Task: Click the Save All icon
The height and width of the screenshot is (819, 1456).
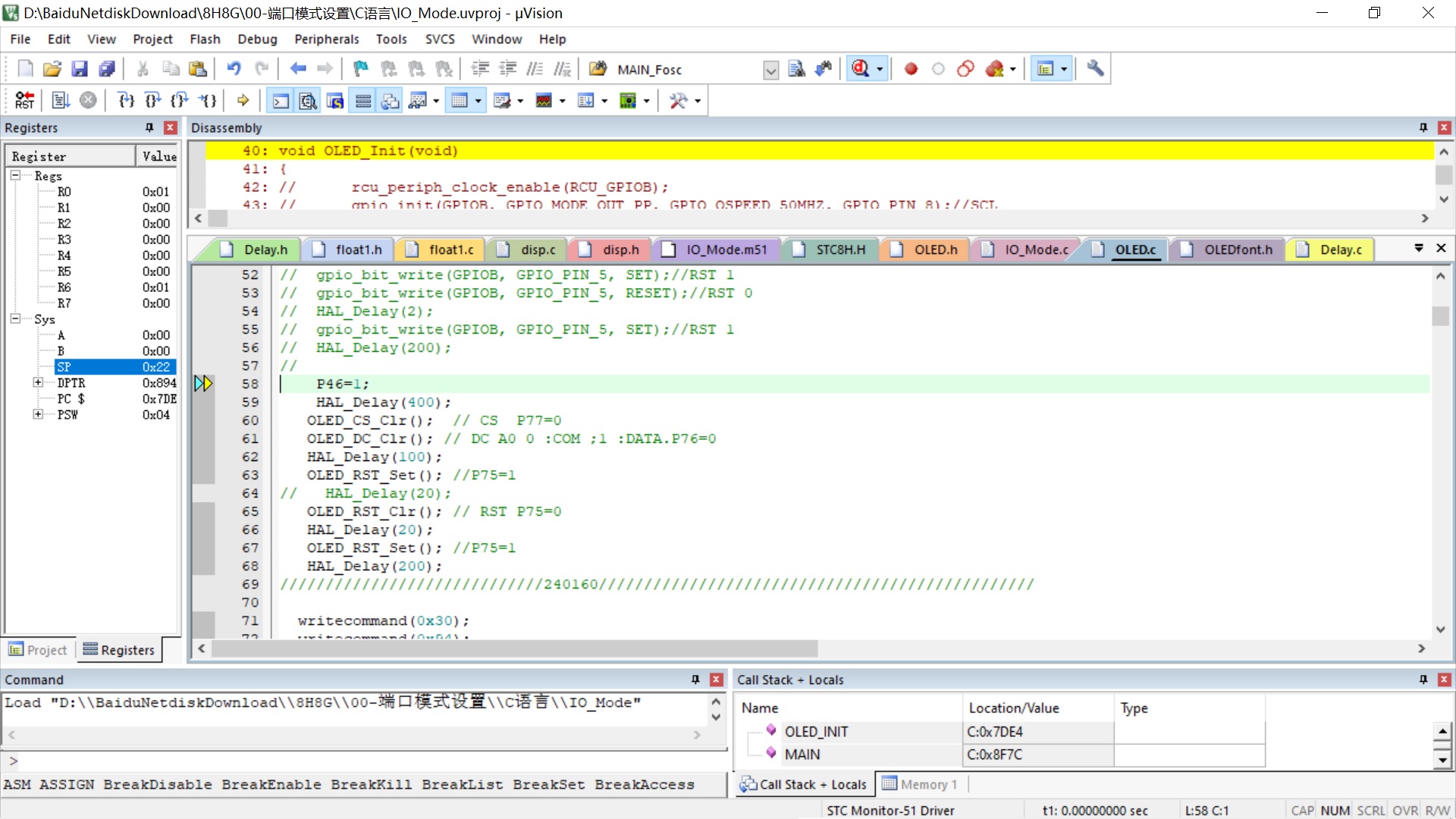Action: click(107, 69)
